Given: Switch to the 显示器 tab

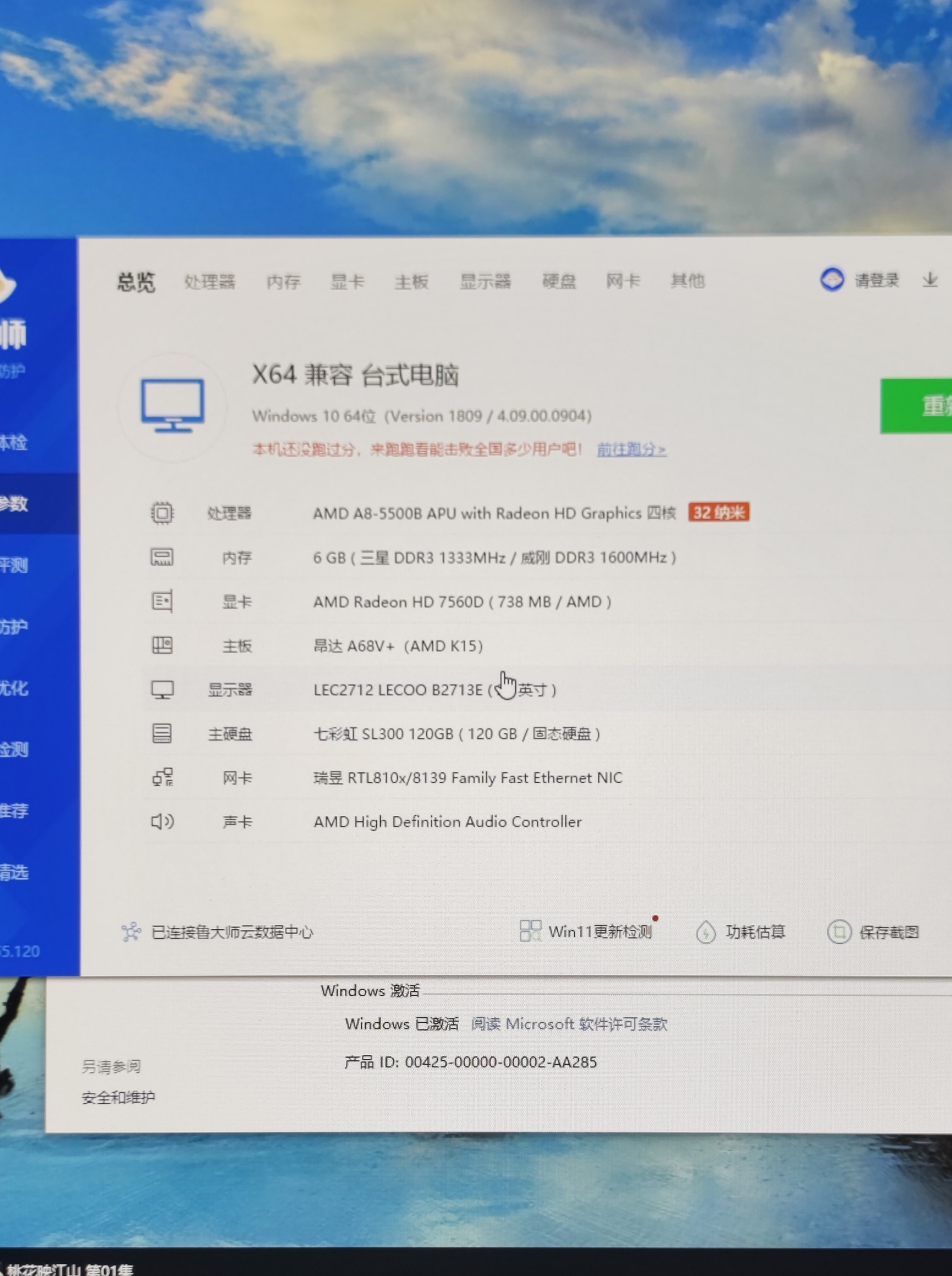Looking at the screenshot, I should coord(485,281).
